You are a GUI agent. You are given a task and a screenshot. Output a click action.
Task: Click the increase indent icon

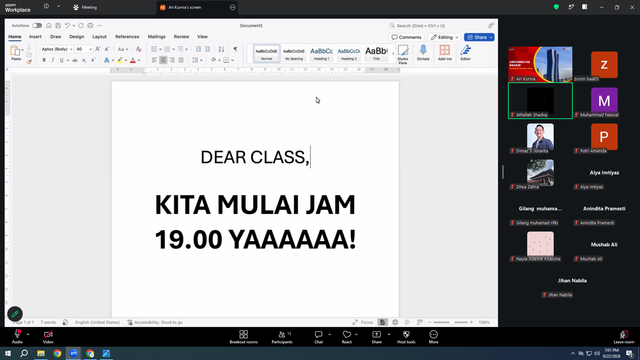pos(207,49)
